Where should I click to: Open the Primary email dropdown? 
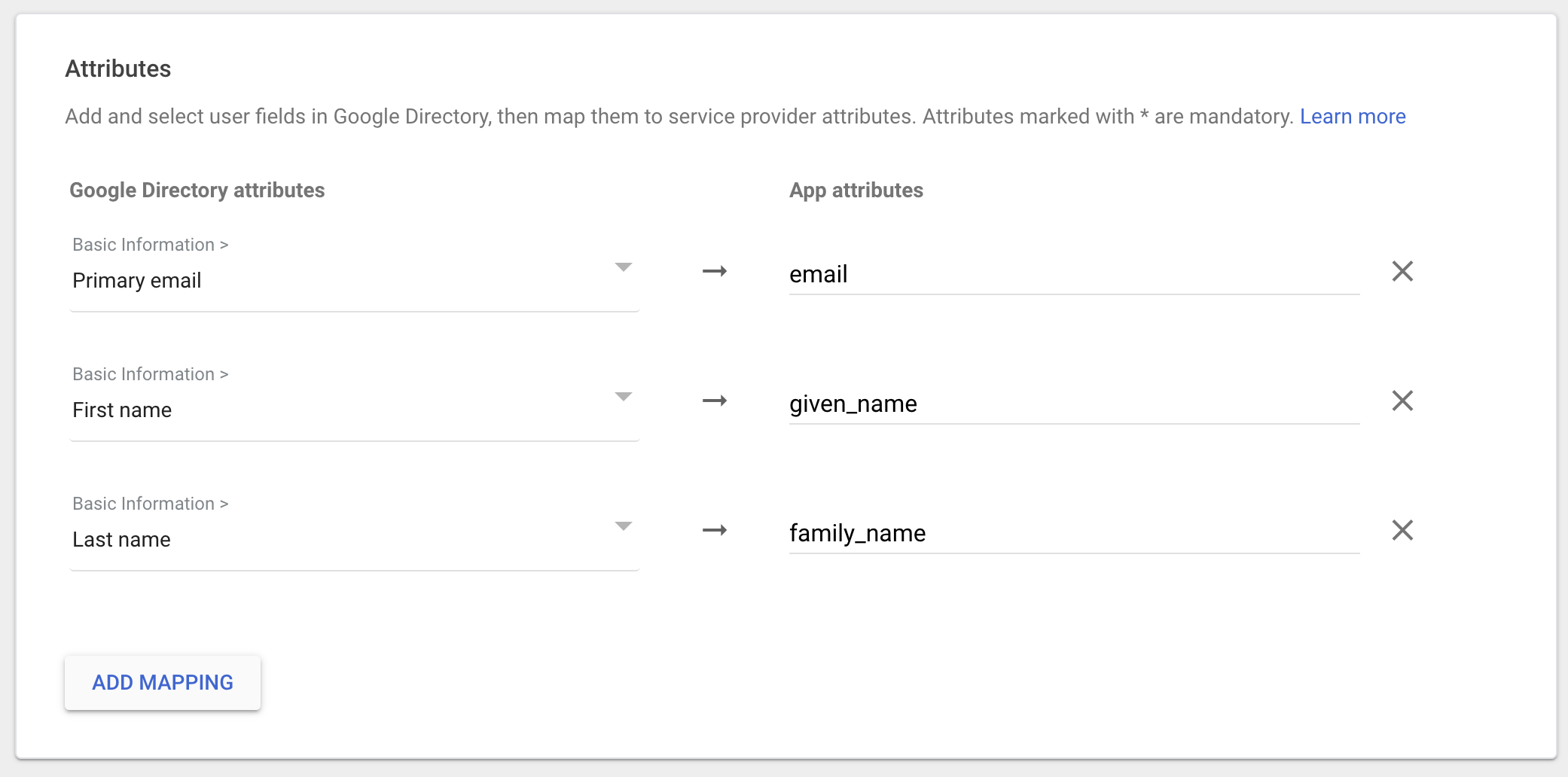tap(354, 272)
